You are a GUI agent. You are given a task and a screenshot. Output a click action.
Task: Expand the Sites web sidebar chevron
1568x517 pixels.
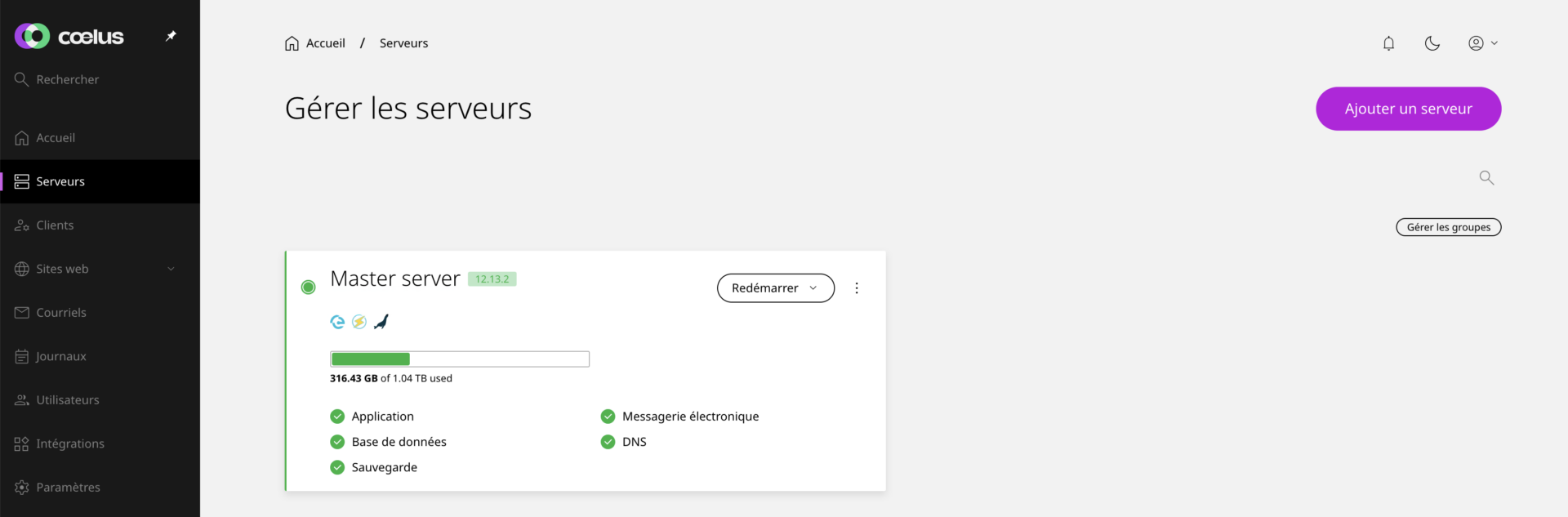point(171,268)
